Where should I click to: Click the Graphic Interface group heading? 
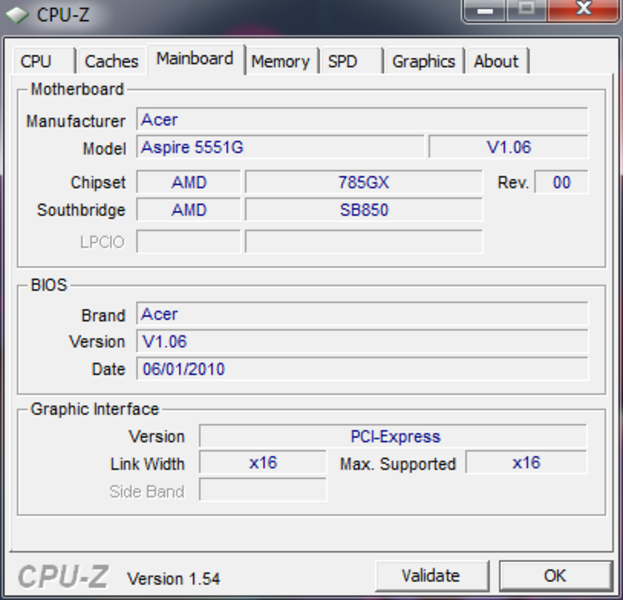(95, 409)
